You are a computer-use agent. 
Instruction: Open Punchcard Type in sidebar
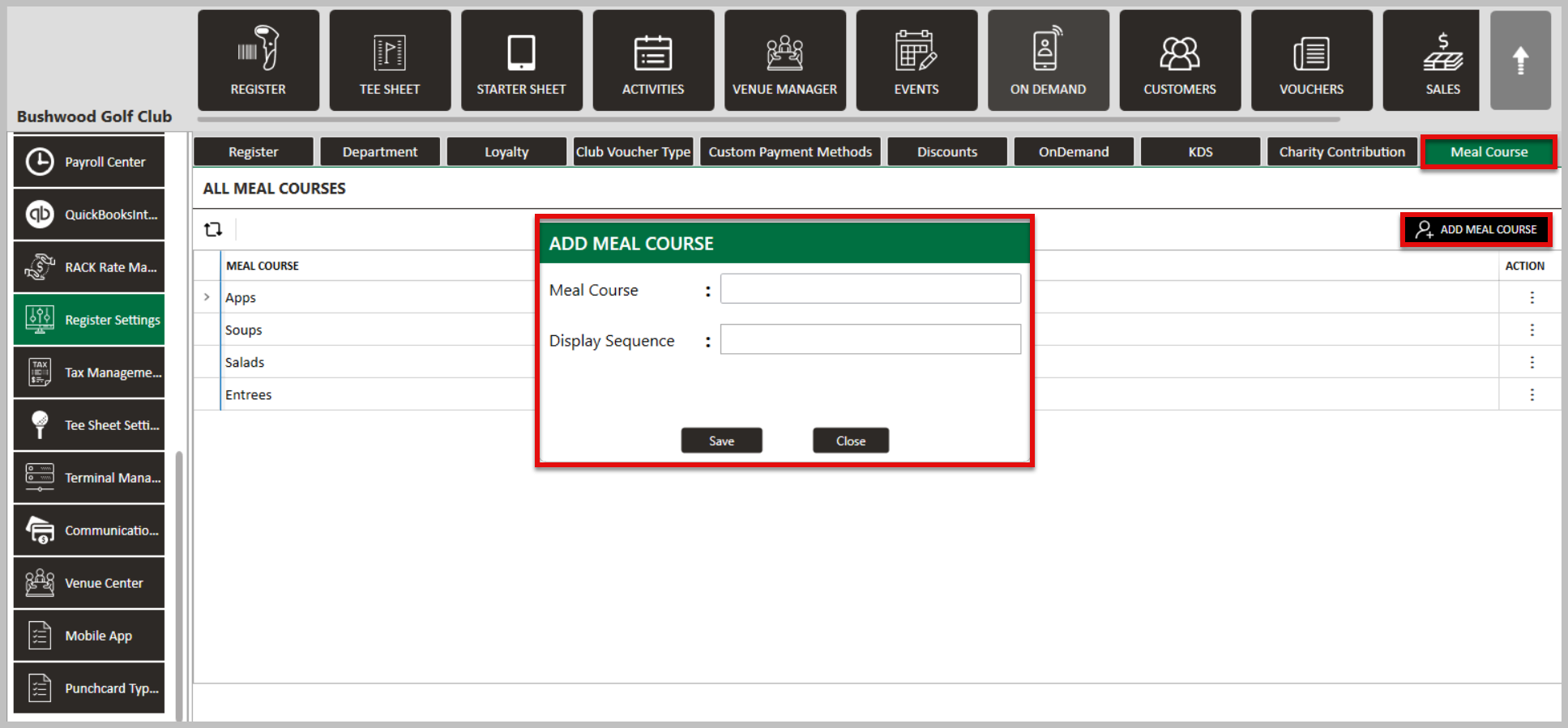(89, 688)
